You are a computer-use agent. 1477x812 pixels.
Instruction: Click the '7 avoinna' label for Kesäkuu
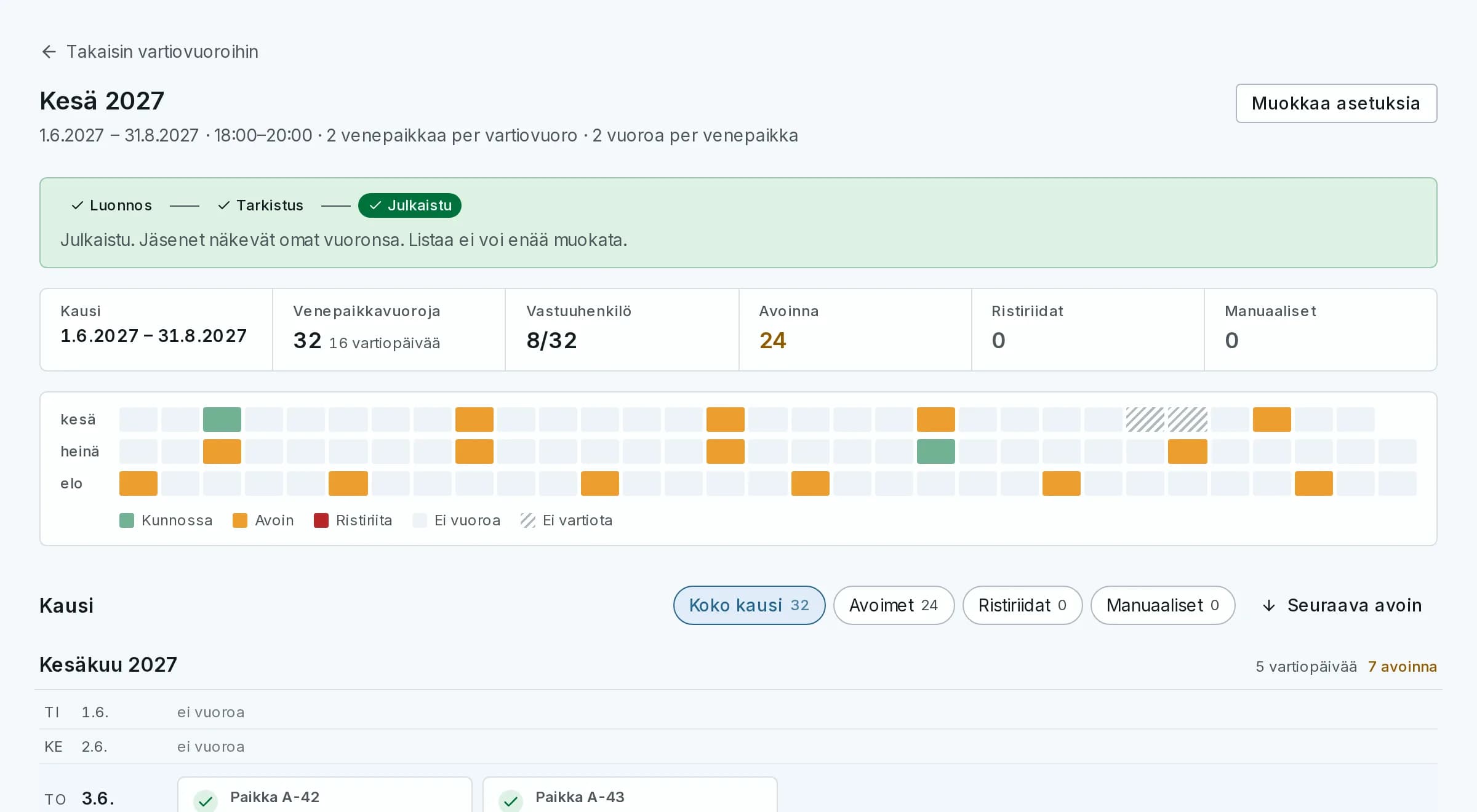[1403, 667]
